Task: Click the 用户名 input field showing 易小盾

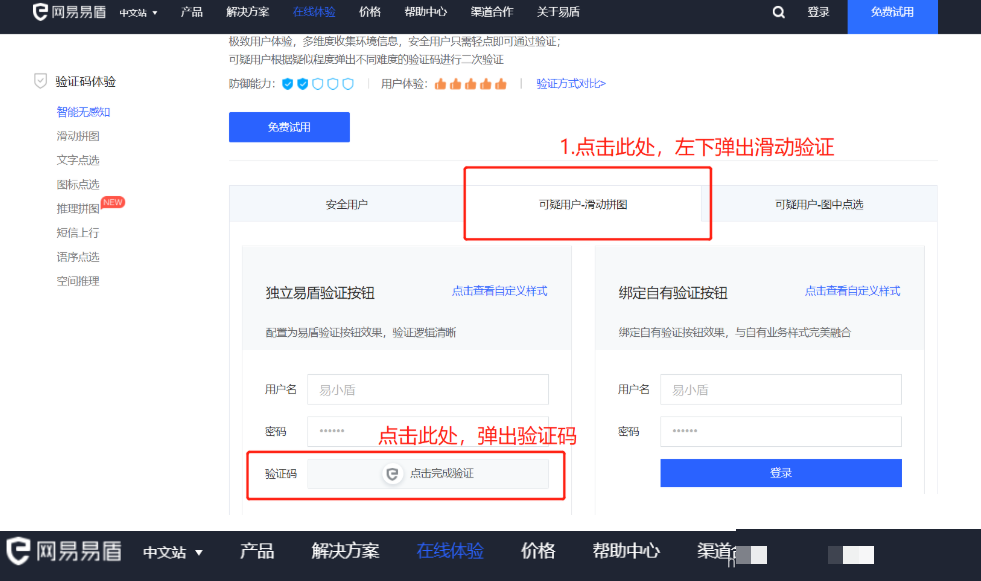Action: 427,389
